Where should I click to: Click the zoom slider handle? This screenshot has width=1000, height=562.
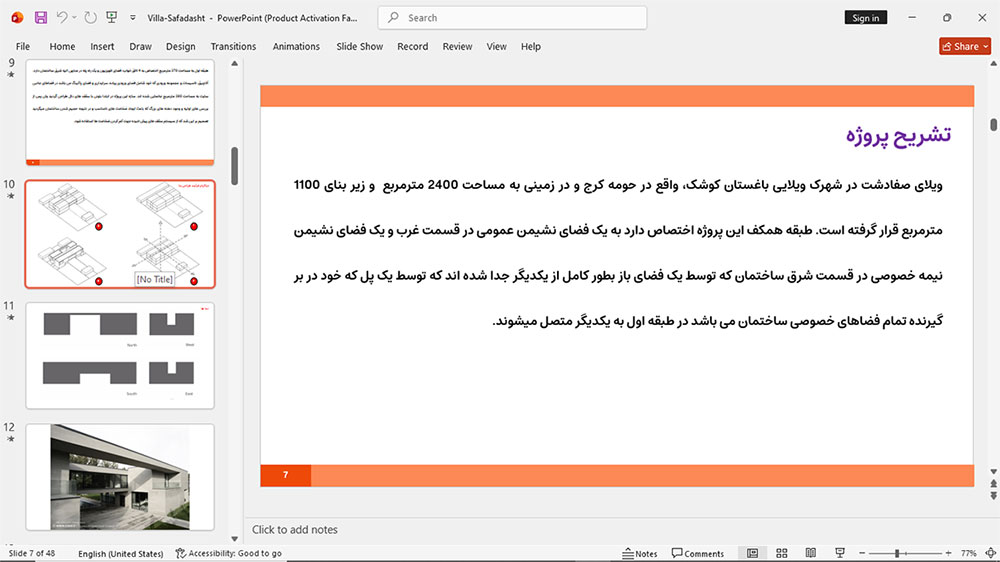(x=897, y=553)
